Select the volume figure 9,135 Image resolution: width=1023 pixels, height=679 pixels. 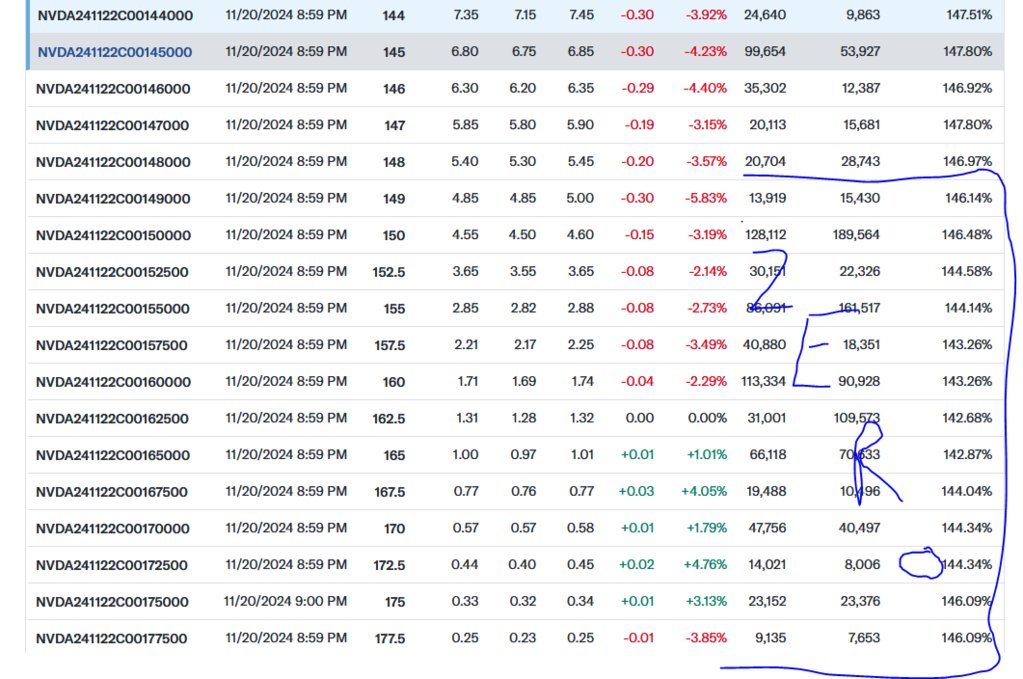[771, 638]
